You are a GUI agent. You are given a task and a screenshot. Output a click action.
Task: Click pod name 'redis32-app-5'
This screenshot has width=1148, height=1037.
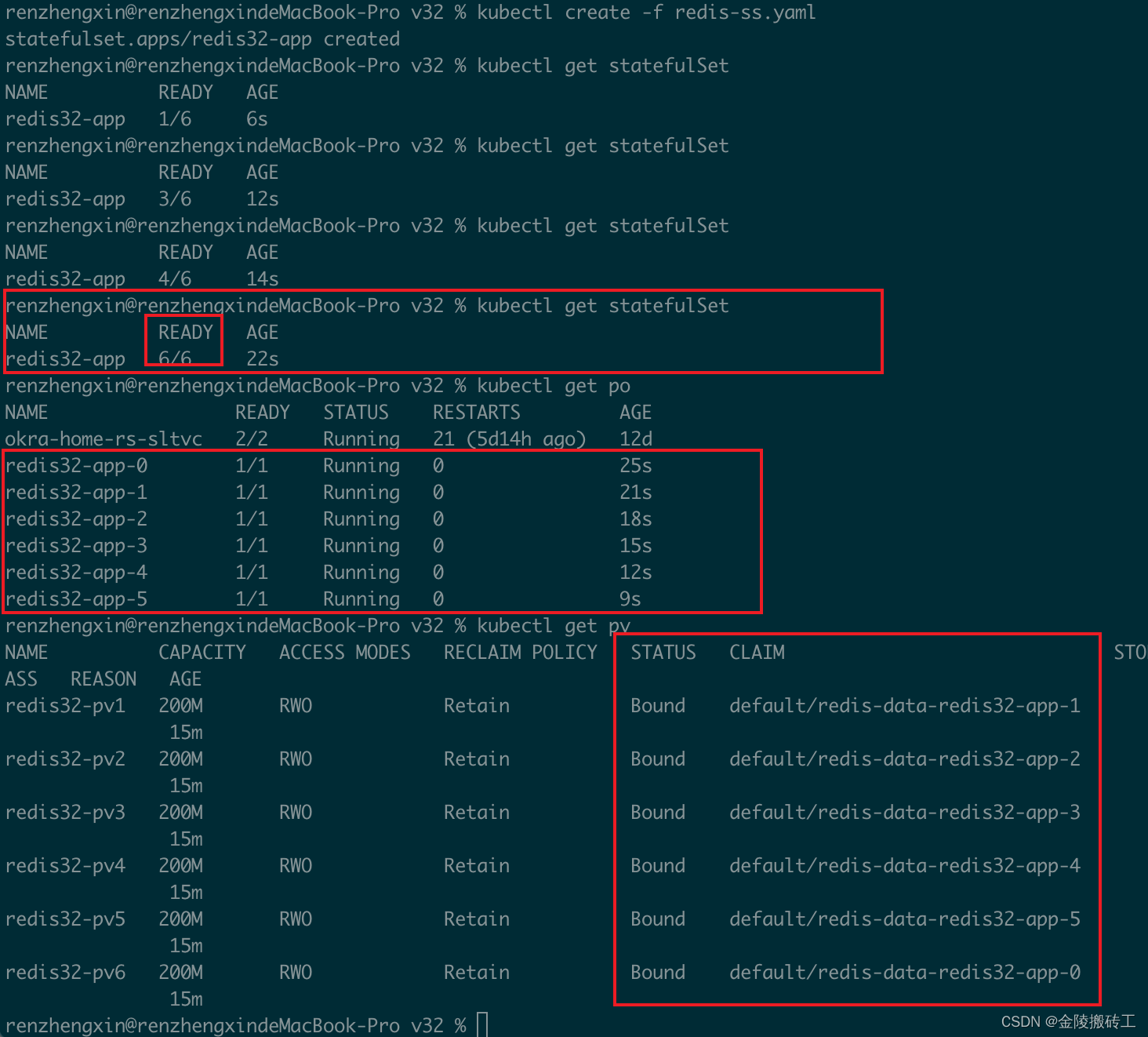point(76,599)
